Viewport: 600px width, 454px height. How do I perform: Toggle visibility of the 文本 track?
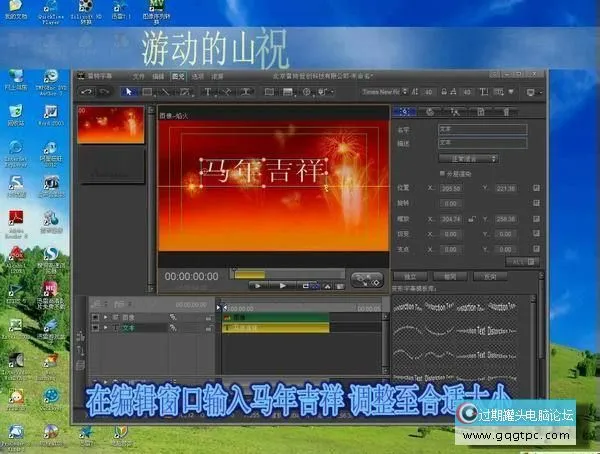click(95, 328)
